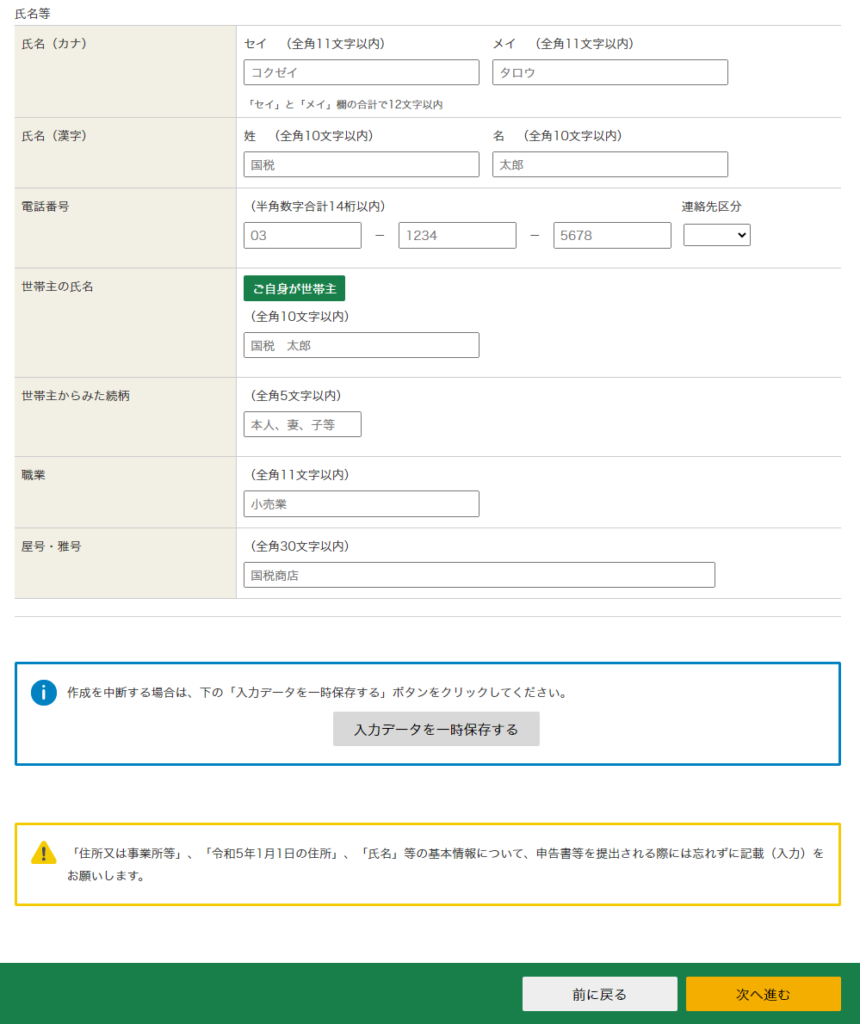Screen dimensions: 860x1024
Task: Proceed with 次へ進む button
Action: [763, 994]
